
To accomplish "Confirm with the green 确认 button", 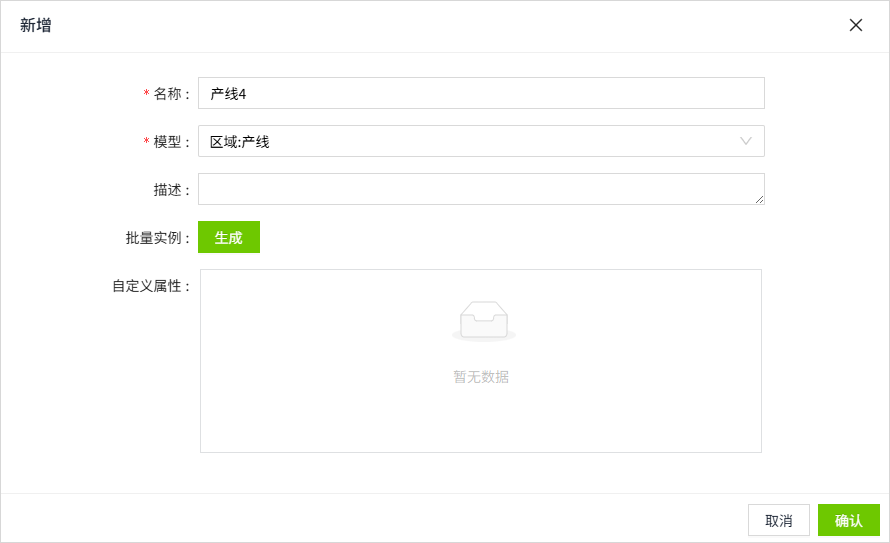I will tap(849, 520).
